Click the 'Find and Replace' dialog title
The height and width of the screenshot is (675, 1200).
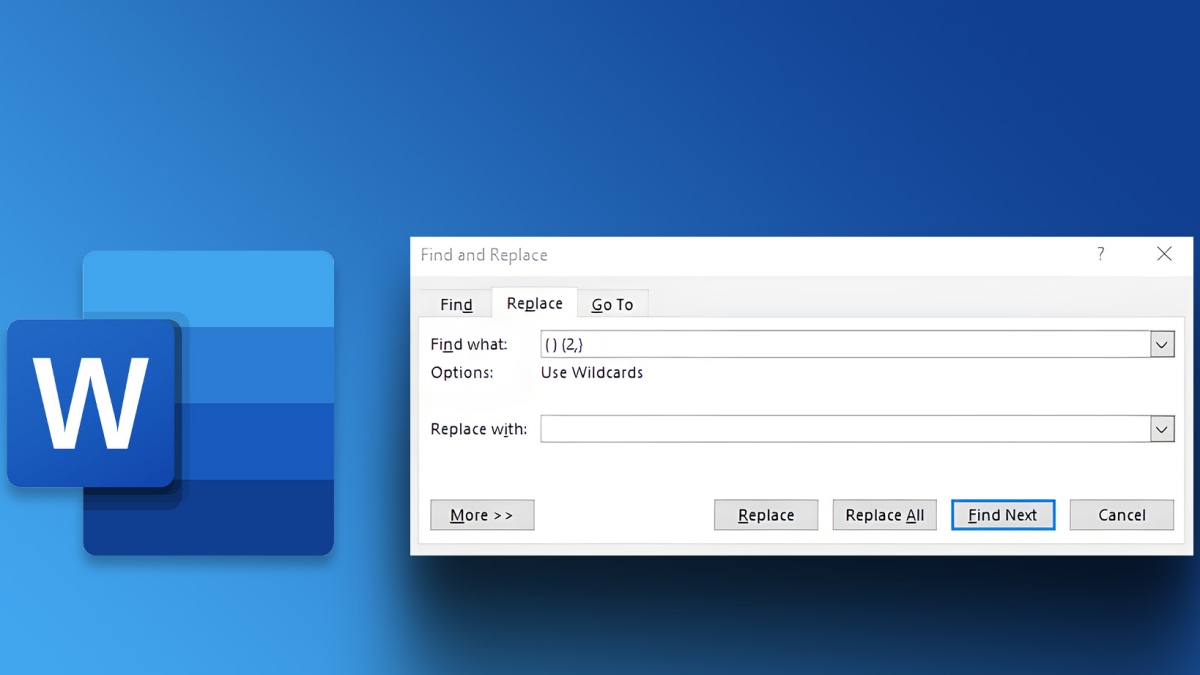484,255
